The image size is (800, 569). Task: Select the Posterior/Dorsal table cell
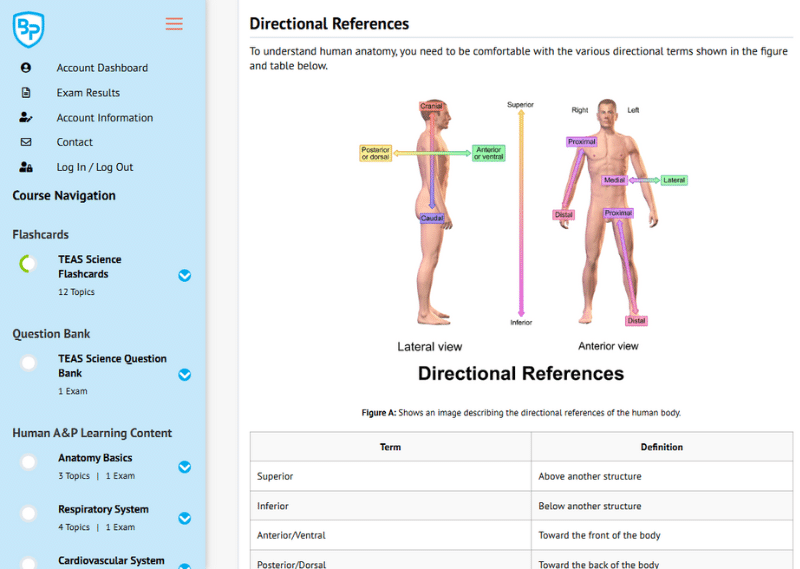(x=390, y=560)
